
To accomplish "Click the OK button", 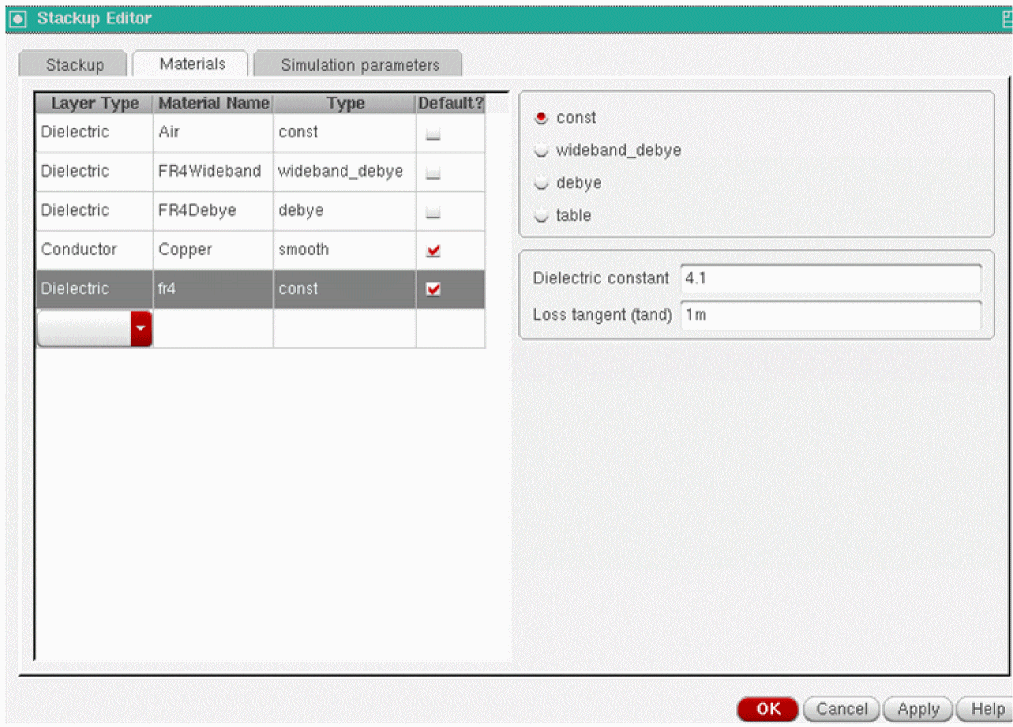I will [768, 709].
